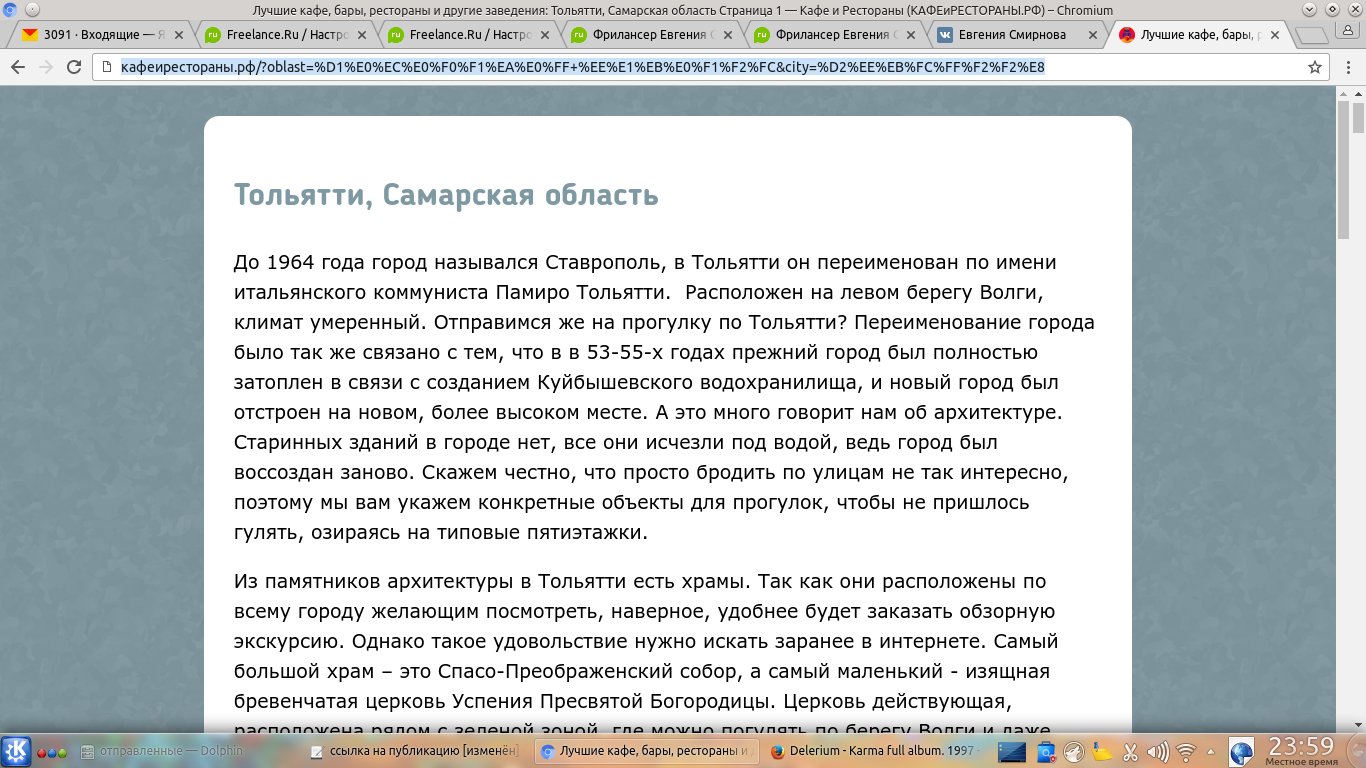Image resolution: width=1366 pixels, height=768 pixels.
Task: Switch to ссылка на публикацию taskbar window
Action: pyautogui.click(x=415, y=752)
